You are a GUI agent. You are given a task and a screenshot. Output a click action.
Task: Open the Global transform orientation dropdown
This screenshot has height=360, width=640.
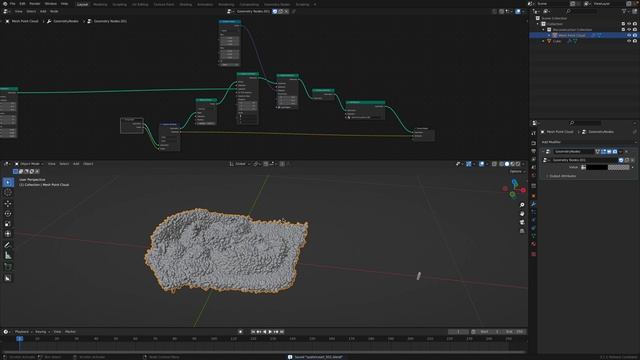tap(239, 164)
